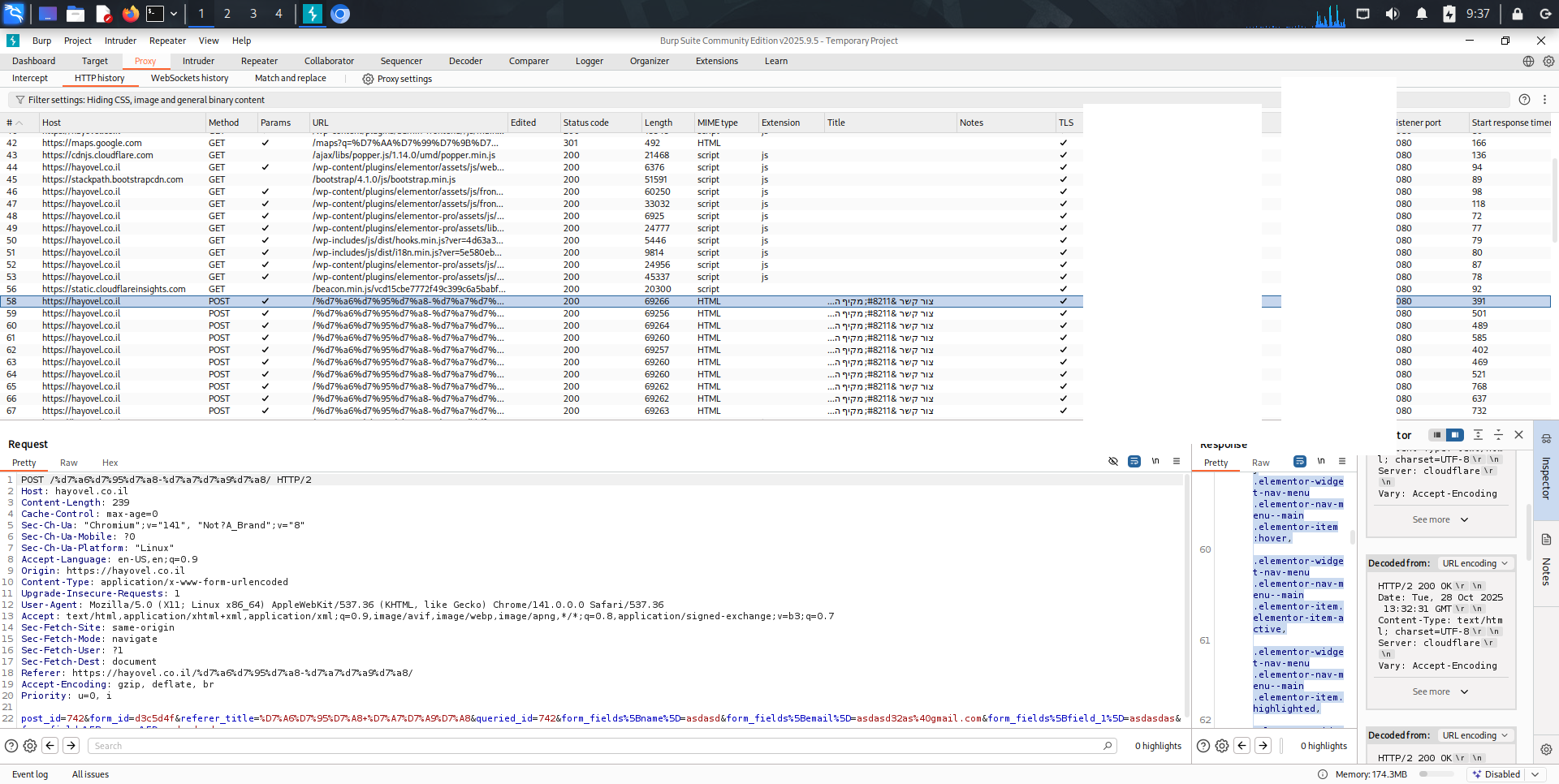Switch Inspector to the left layout toggle
This screenshot has width=1559, height=784.
[x=1436, y=435]
